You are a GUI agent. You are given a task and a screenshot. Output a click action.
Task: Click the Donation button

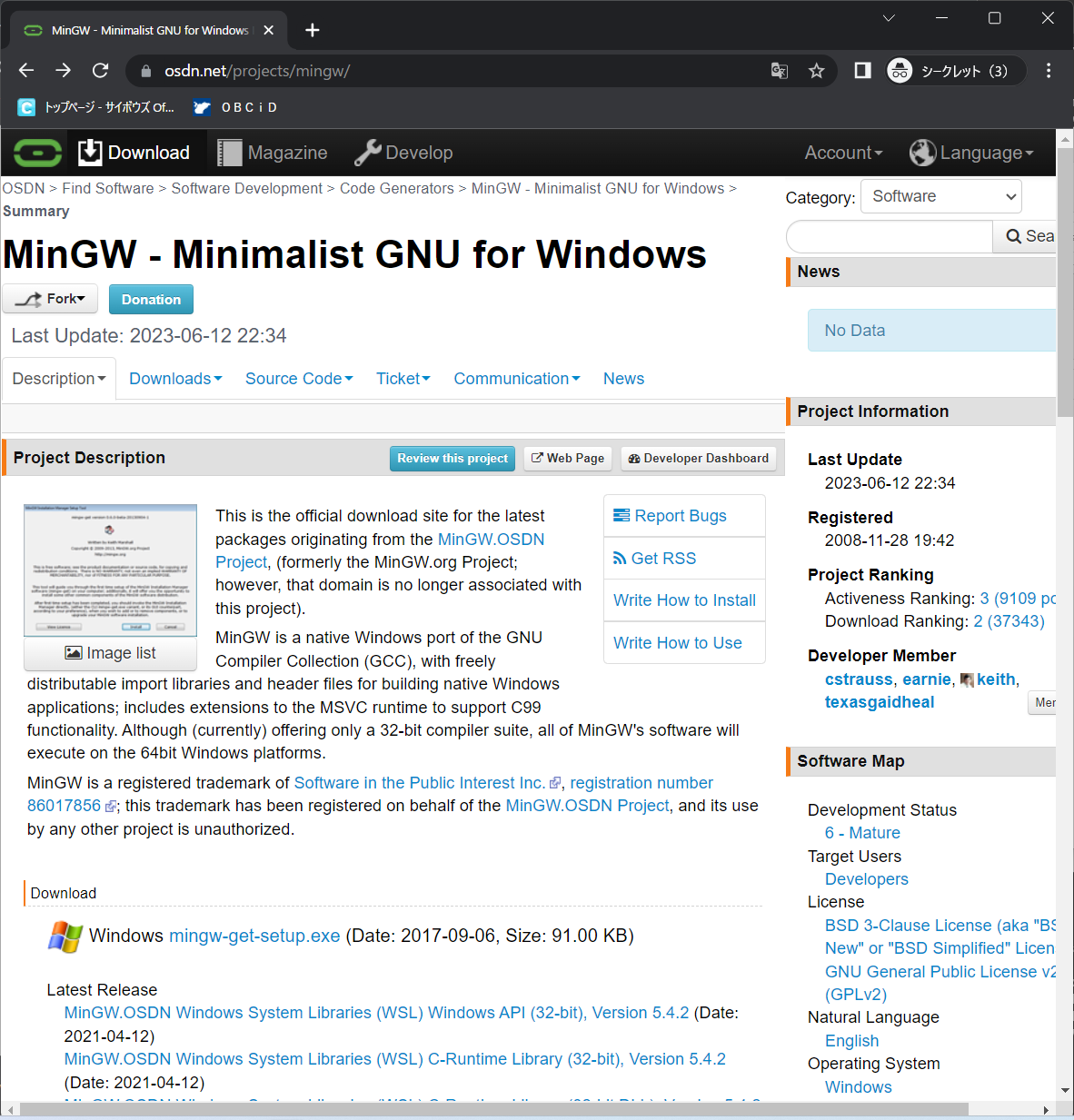point(151,299)
